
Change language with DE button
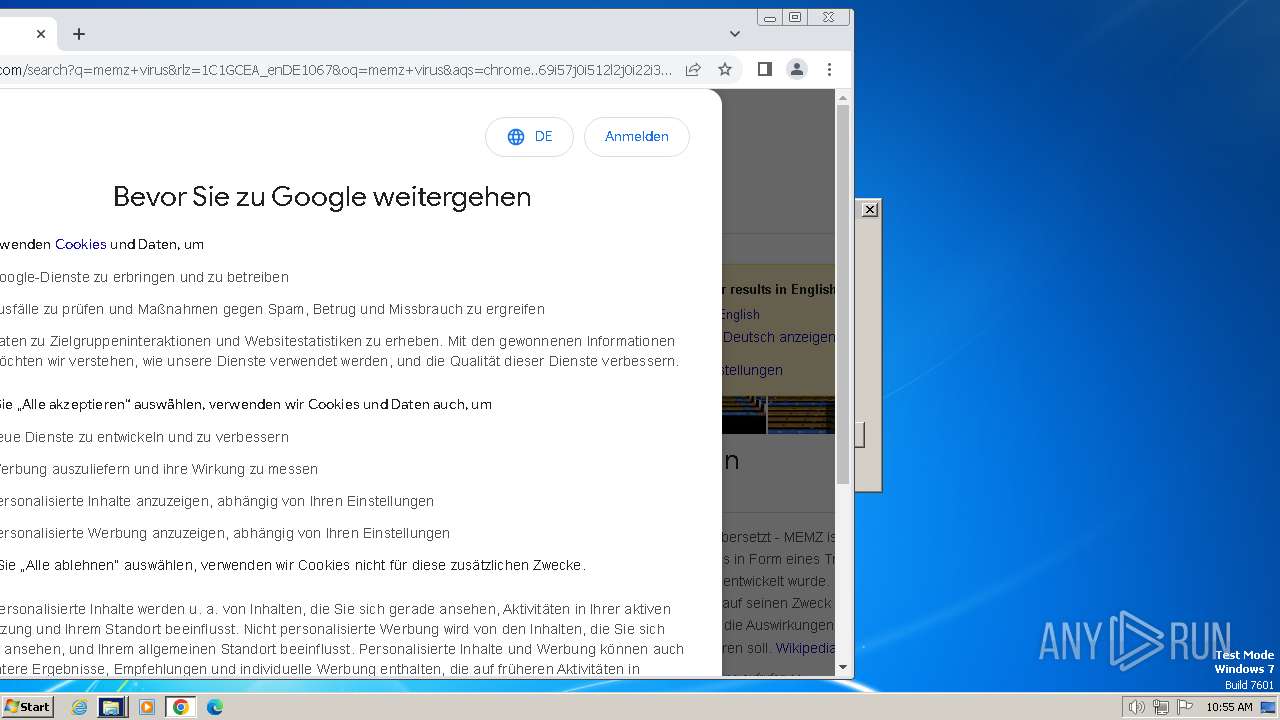[529, 137]
